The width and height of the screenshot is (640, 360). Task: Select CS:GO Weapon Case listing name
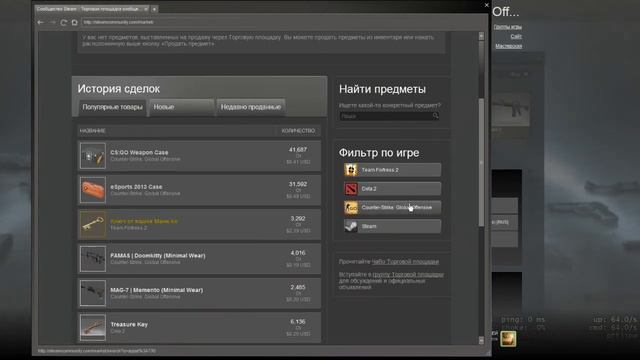click(139, 152)
